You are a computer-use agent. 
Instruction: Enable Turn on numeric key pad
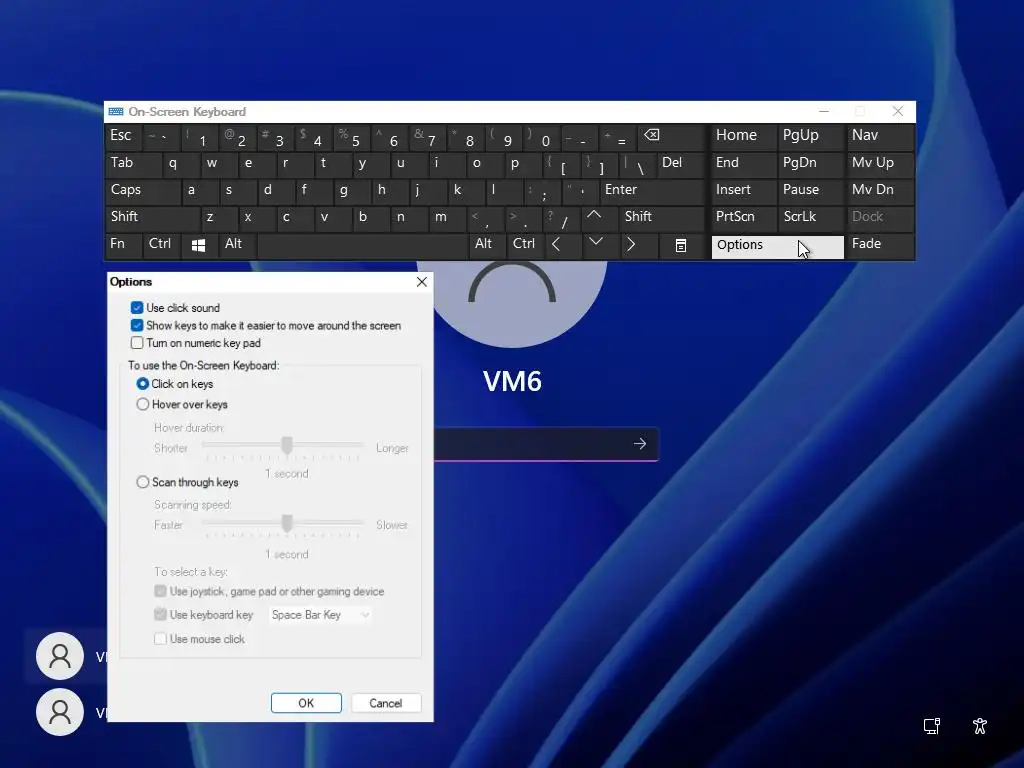137,343
